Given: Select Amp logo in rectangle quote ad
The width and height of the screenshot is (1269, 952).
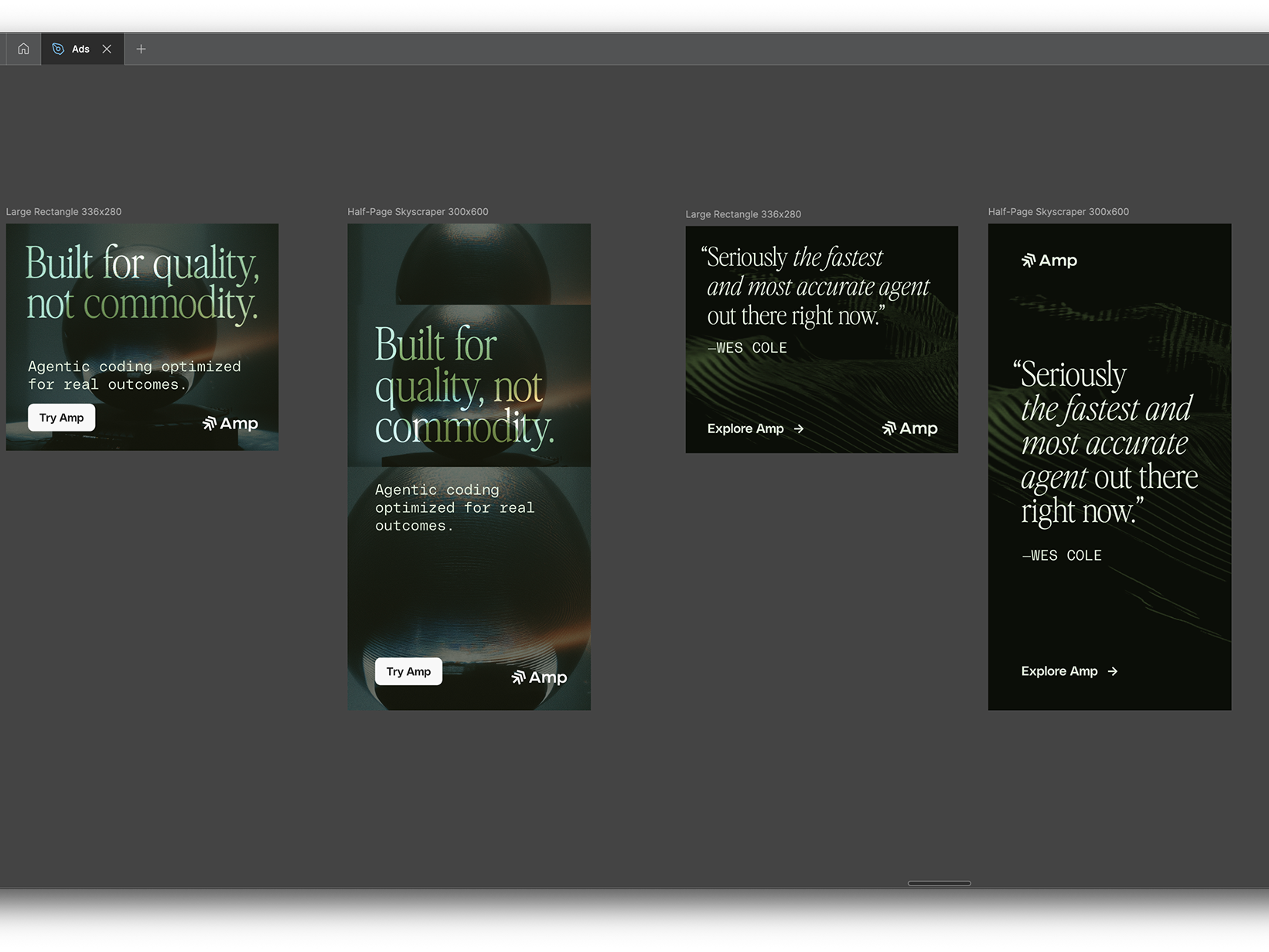Looking at the screenshot, I should pos(909,428).
